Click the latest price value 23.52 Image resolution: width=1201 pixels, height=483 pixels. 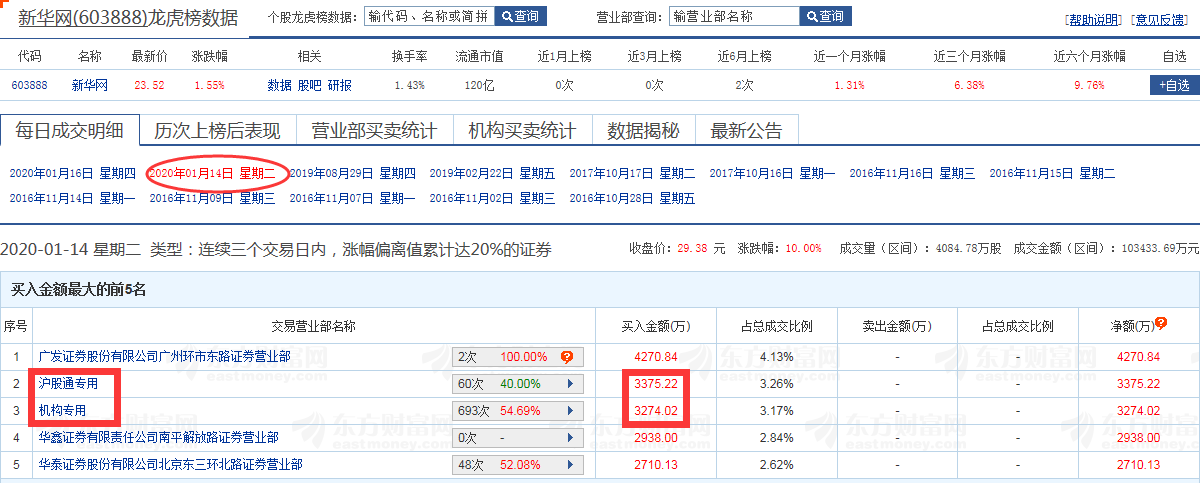coord(148,86)
